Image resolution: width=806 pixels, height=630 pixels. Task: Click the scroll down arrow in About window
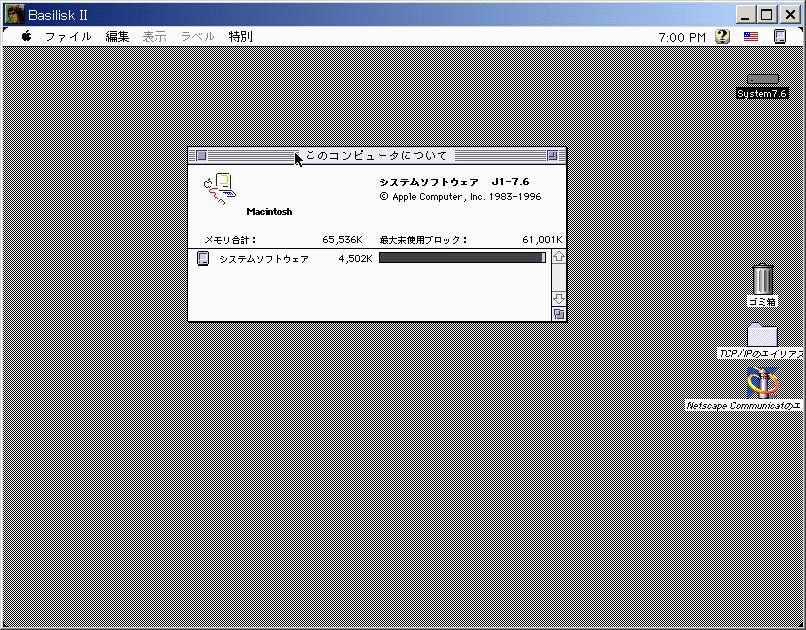[x=559, y=299]
